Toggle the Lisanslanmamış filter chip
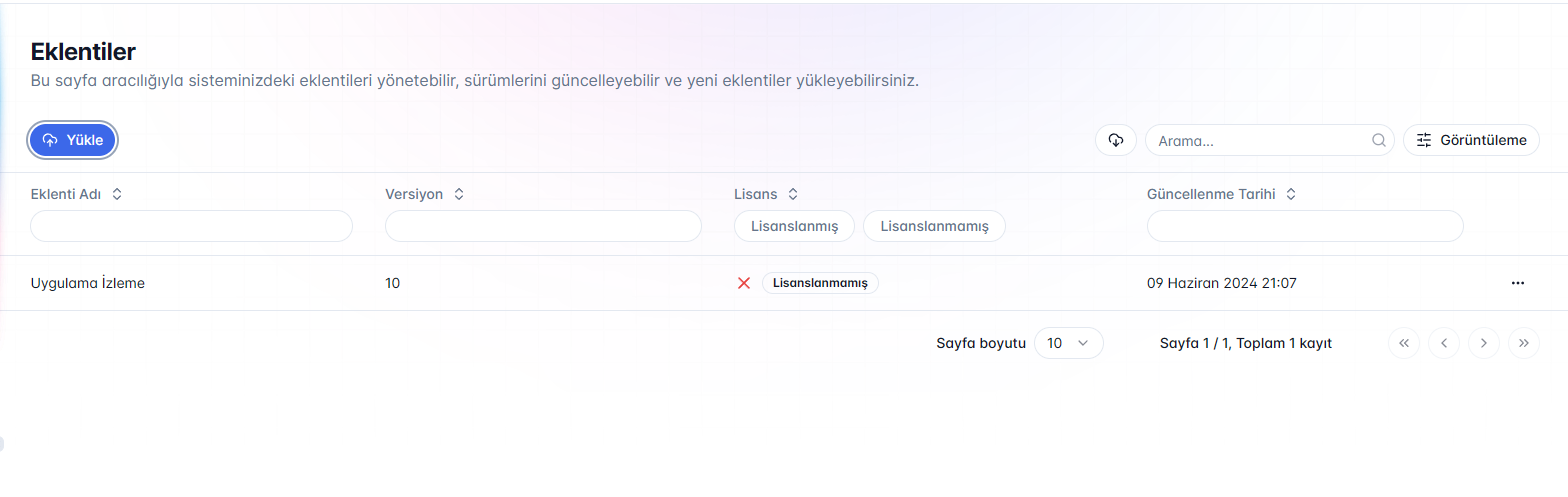The image size is (1568, 497). point(934,226)
